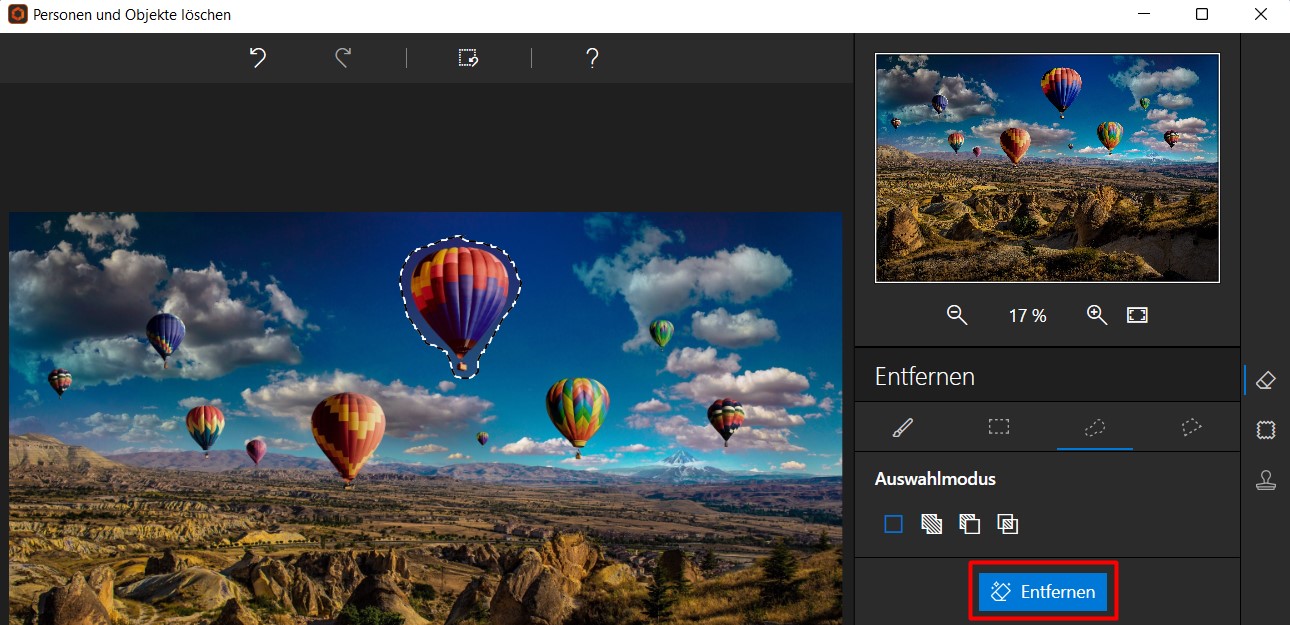Viewport: 1290px width, 625px height.
Task: Enable subtract from selection mode
Action: pos(969,524)
